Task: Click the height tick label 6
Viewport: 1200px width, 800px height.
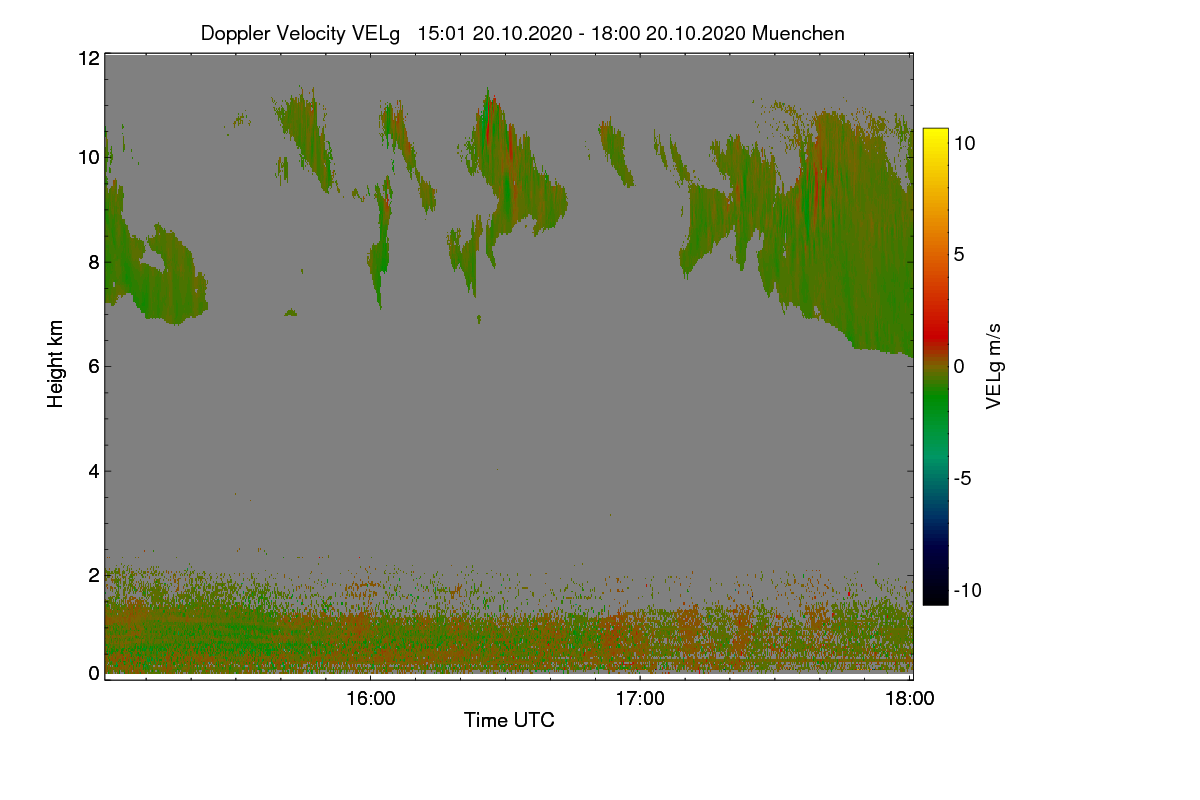Action: (93, 366)
